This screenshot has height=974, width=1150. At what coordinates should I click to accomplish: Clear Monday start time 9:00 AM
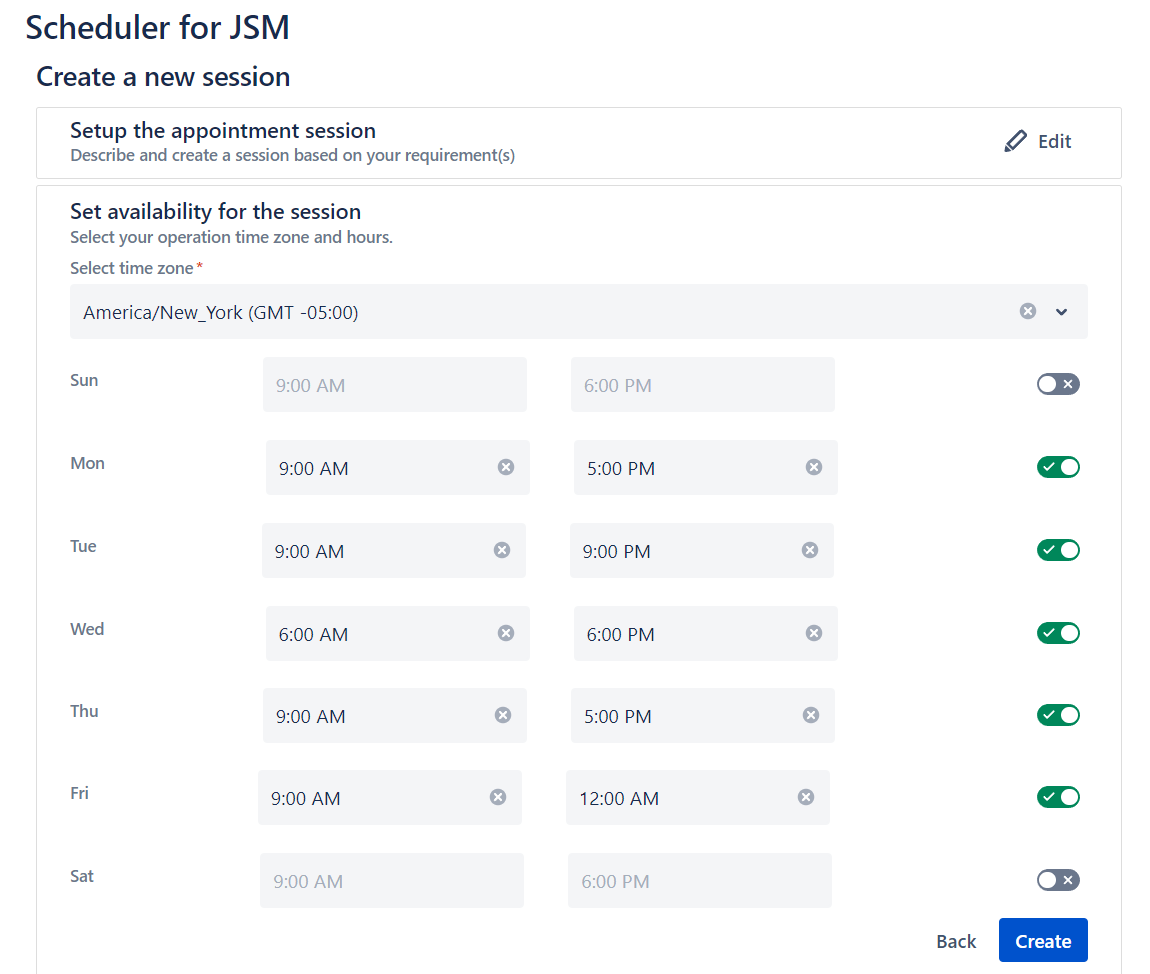505,467
